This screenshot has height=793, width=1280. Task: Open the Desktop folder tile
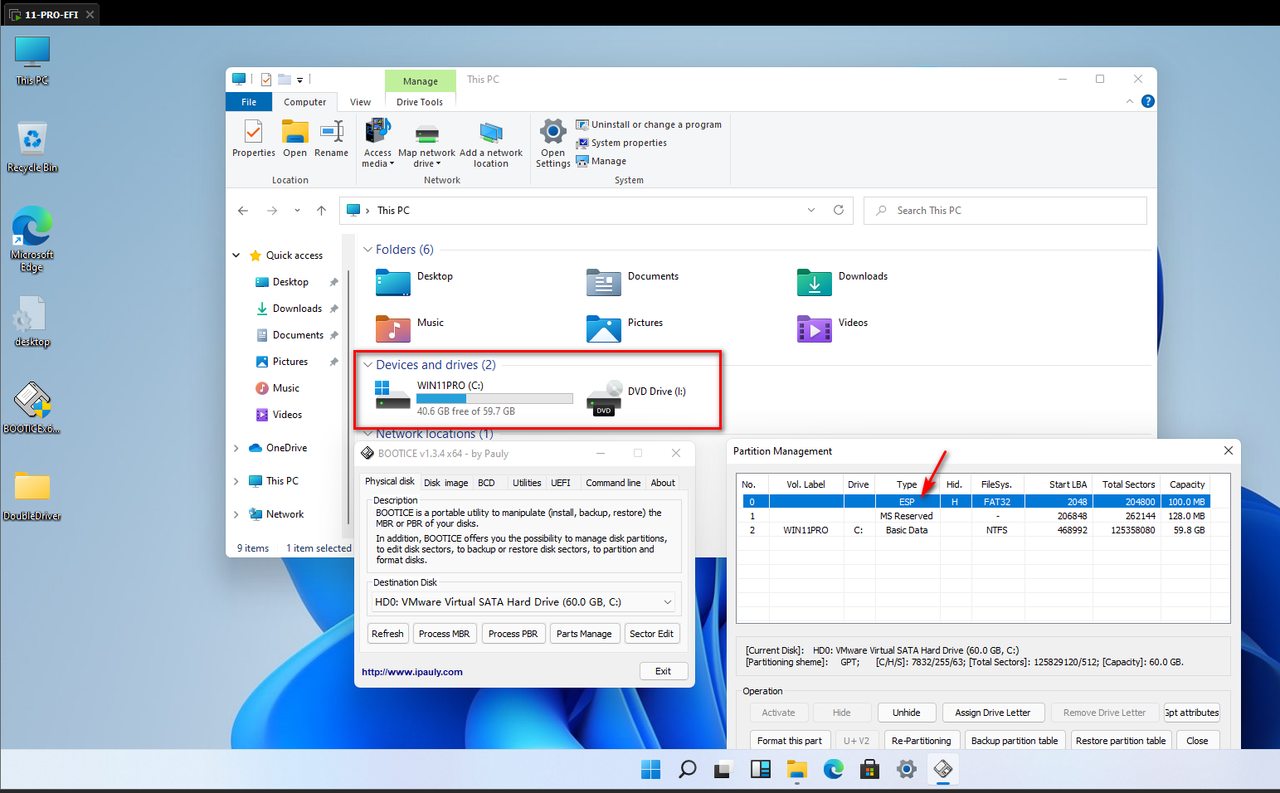tap(415, 282)
